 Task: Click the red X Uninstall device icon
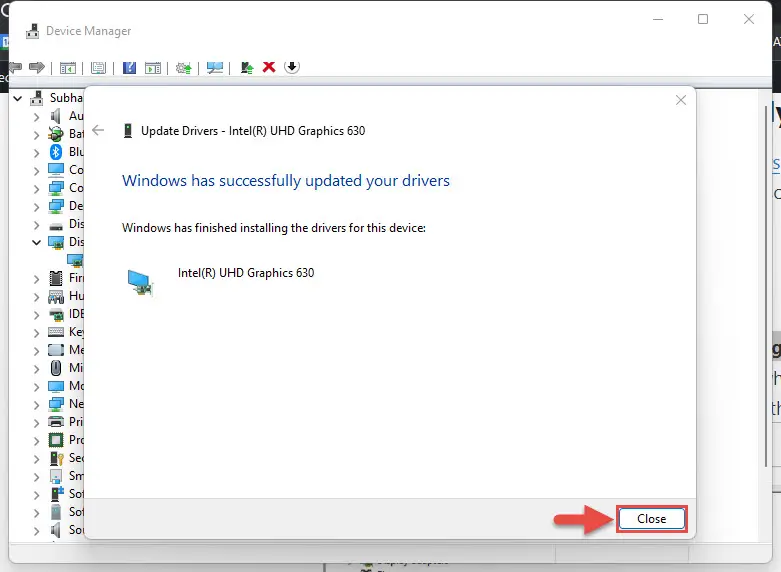click(x=269, y=67)
